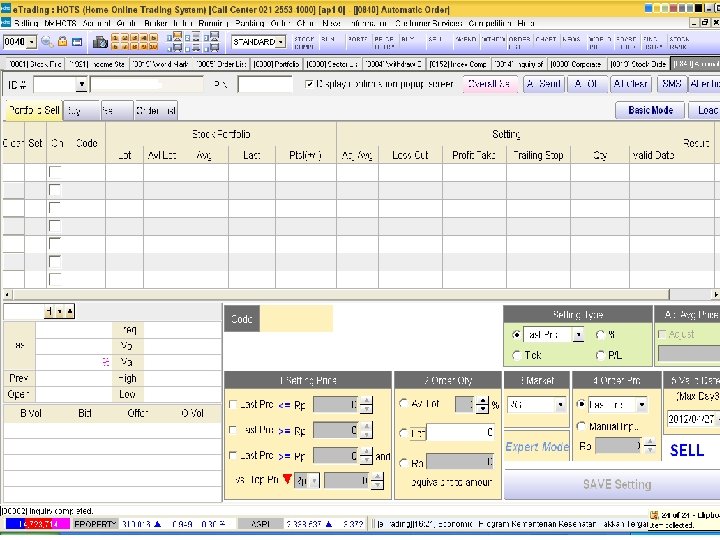Image resolution: width=720 pixels, height=540 pixels.
Task: Select the P/L radio button in Setting Type
Action: (600, 355)
